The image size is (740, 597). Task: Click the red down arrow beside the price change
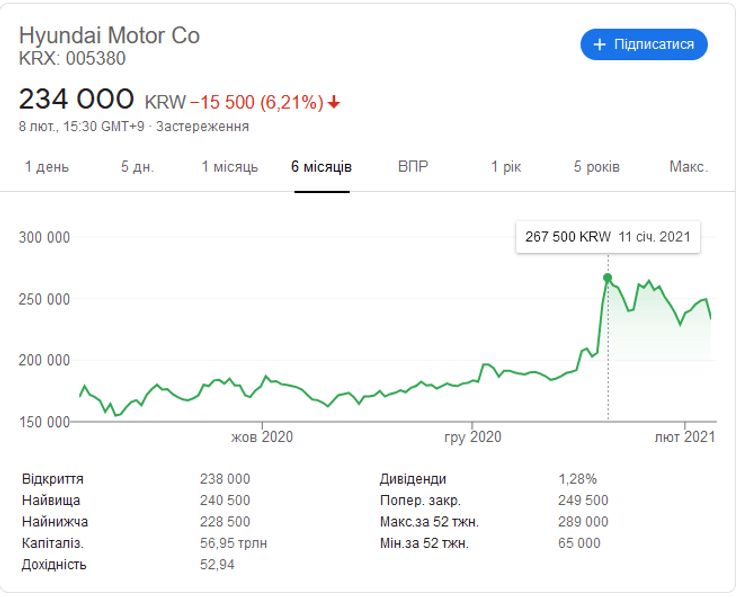pos(334,102)
